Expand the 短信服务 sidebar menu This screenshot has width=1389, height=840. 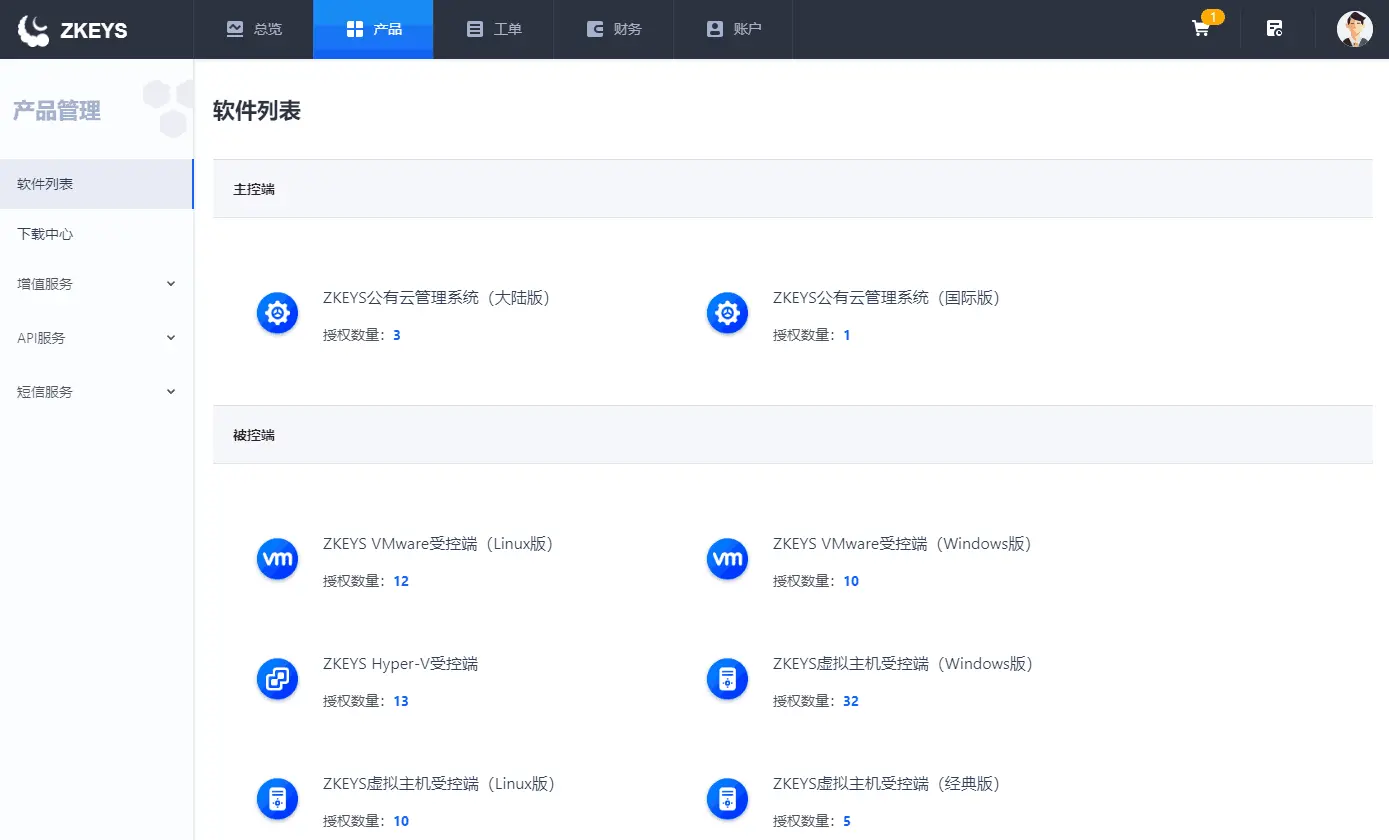click(x=96, y=392)
